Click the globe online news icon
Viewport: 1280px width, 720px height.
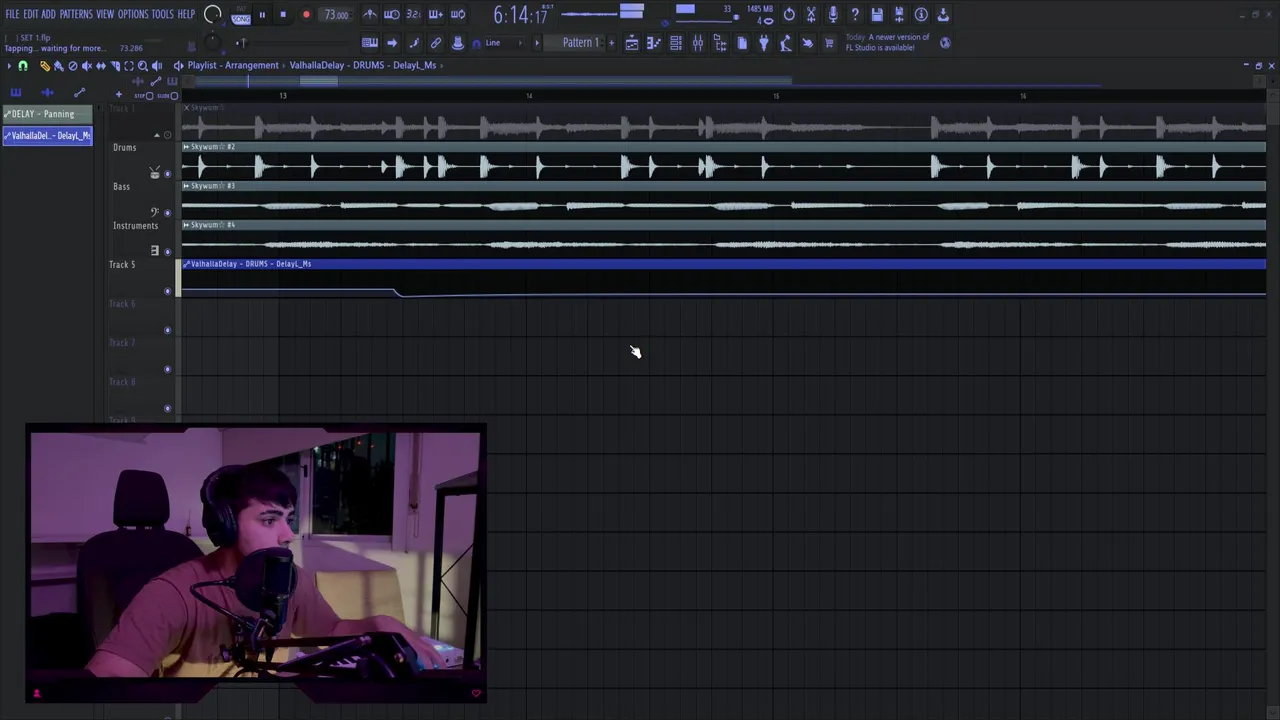click(x=945, y=43)
